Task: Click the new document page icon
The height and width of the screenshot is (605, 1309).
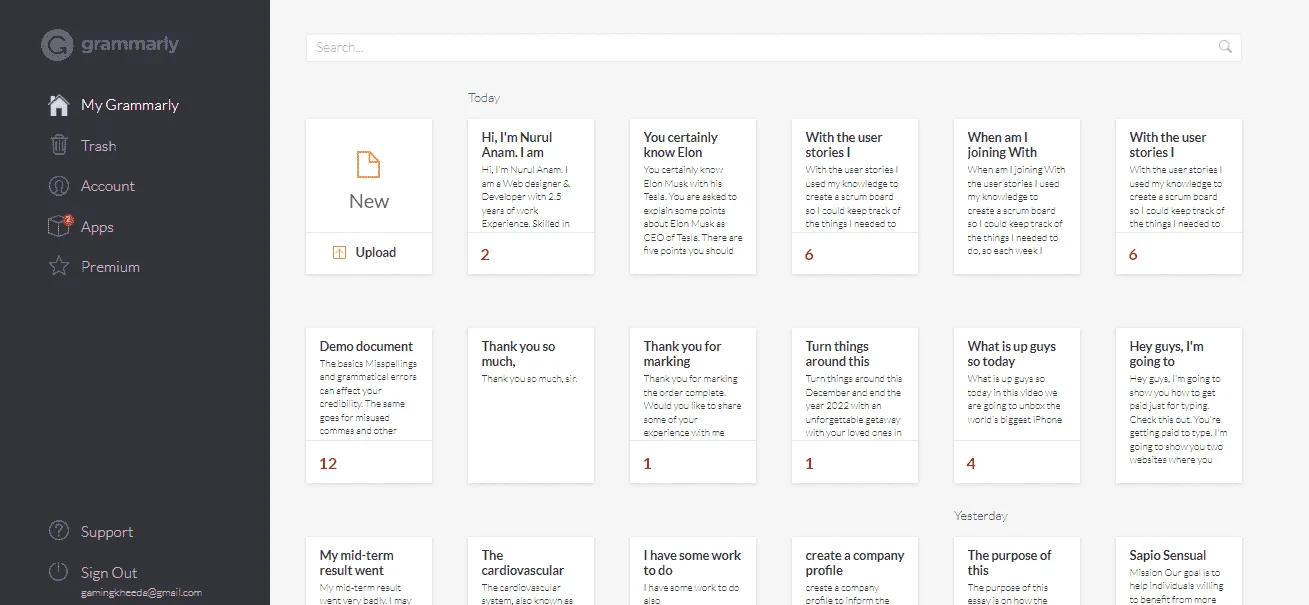Action: click(x=369, y=165)
